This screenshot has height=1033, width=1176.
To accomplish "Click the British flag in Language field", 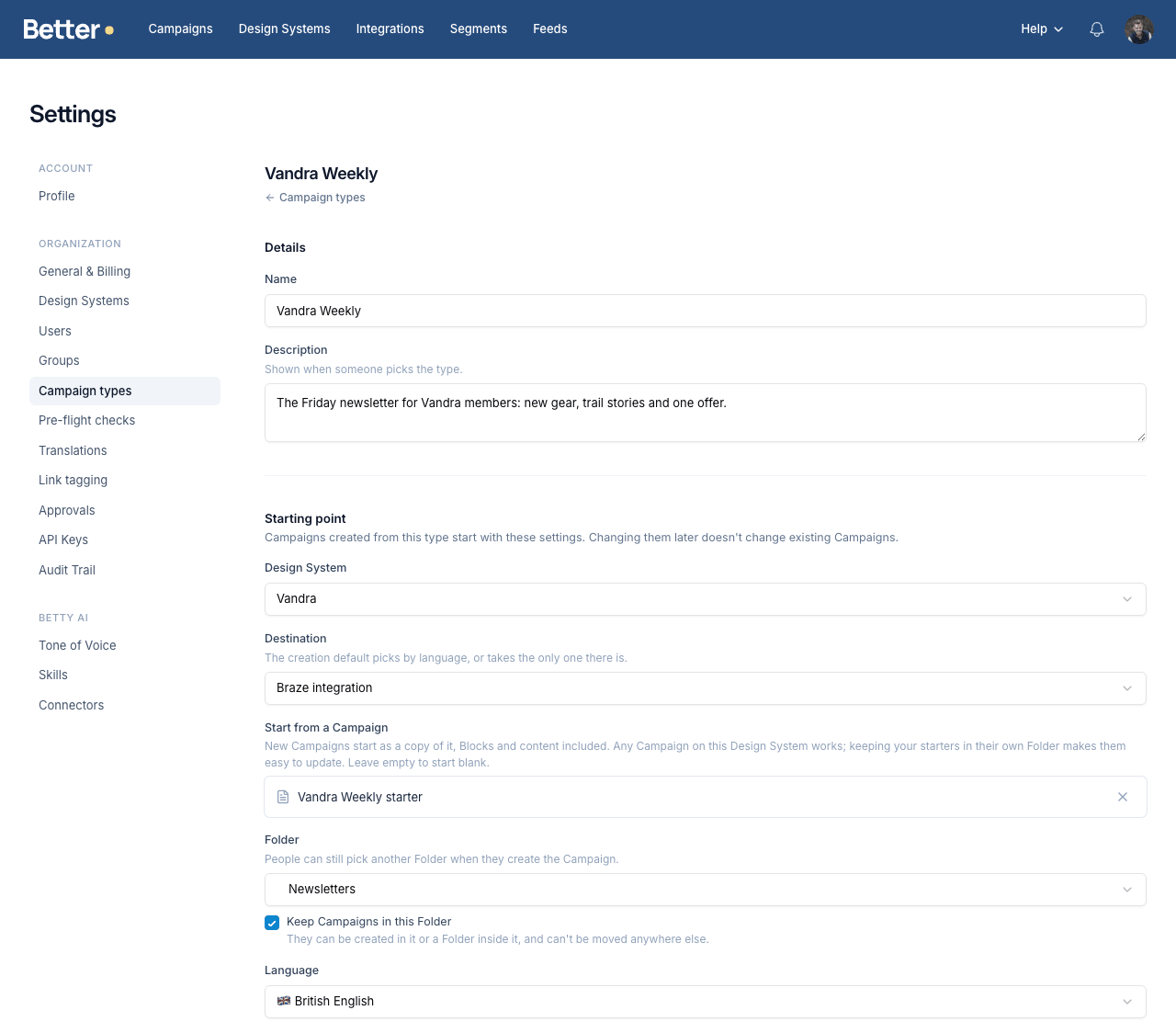I will pos(284,1001).
